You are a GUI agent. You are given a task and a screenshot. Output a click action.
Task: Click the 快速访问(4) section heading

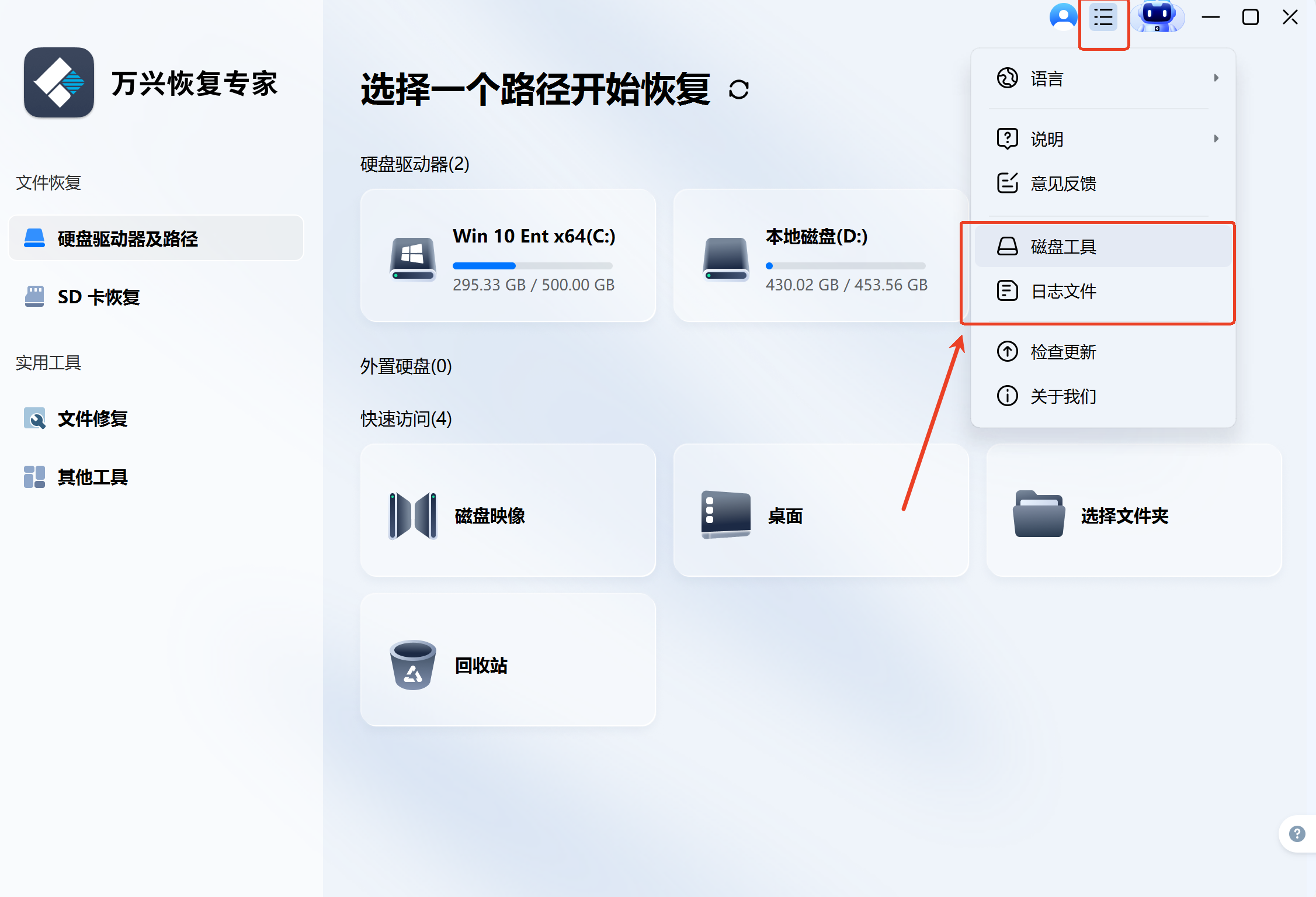pyautogui.click(x=406, y=419)
